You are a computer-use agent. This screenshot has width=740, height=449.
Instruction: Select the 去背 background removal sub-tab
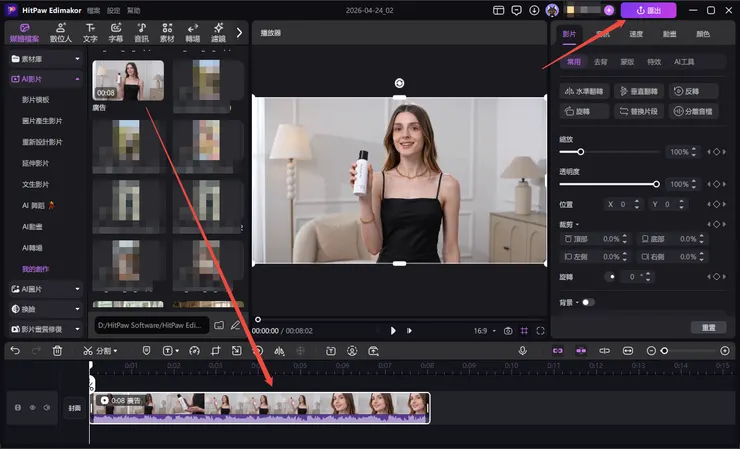click(x=600, y=62)
